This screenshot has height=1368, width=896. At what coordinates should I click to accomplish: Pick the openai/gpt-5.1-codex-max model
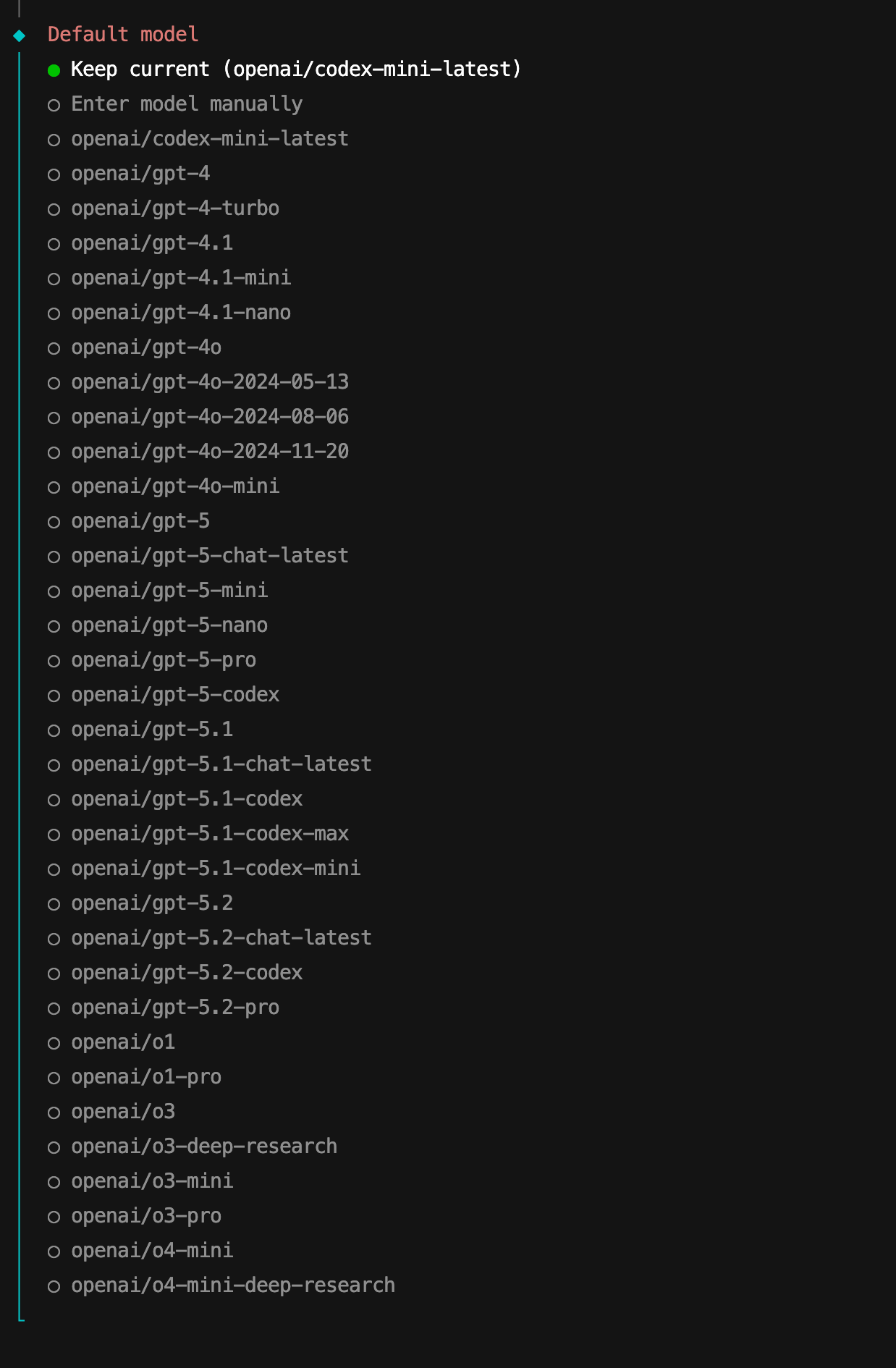point(209,834)
